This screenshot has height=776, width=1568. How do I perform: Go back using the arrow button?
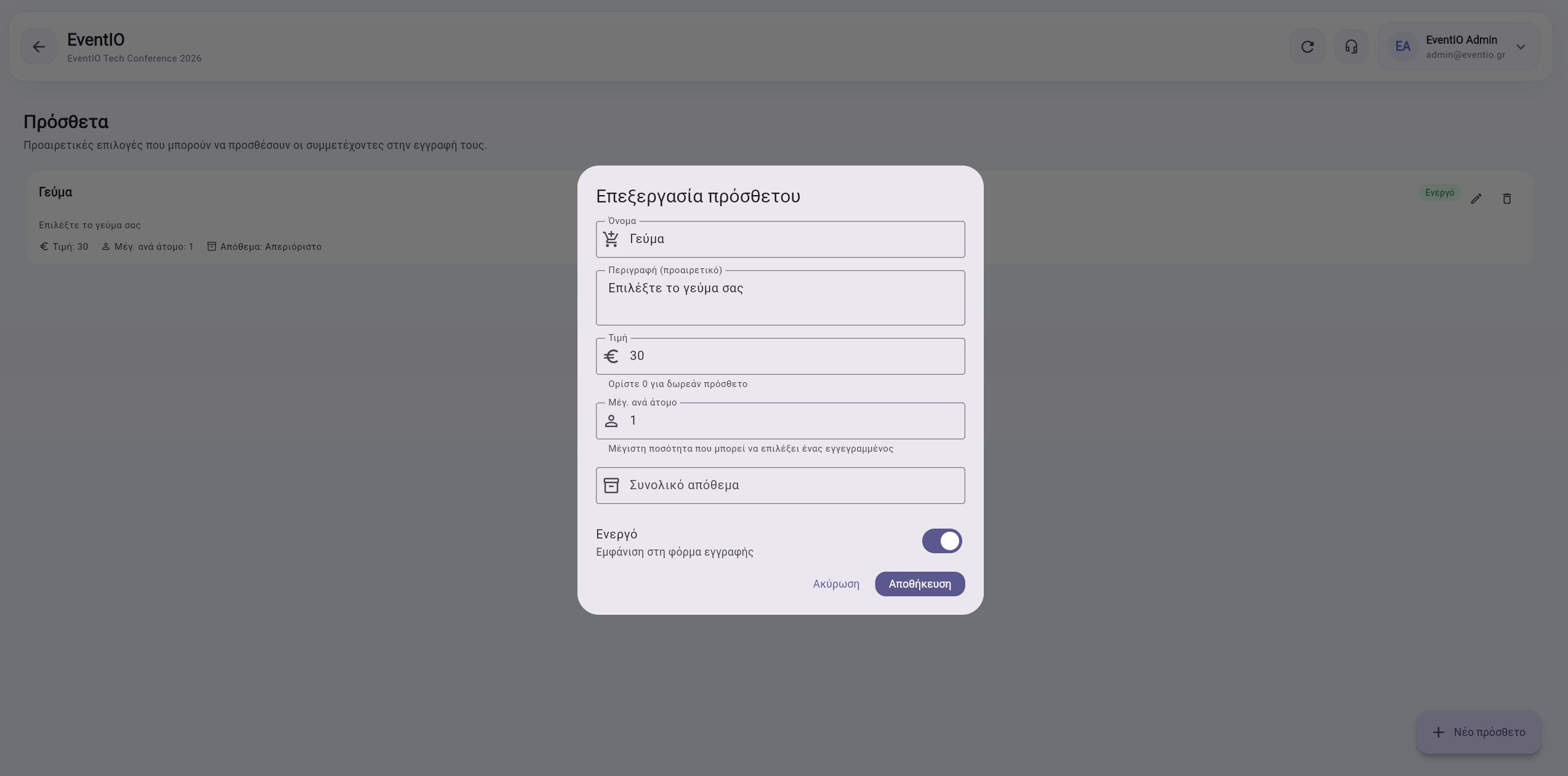point(39,47)
